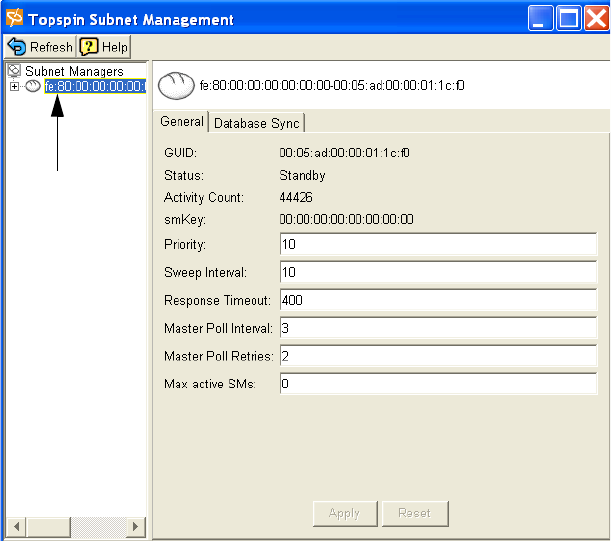Click the Subnet Managers root node icon
611x541 pixels.
(x=14, y=71)
